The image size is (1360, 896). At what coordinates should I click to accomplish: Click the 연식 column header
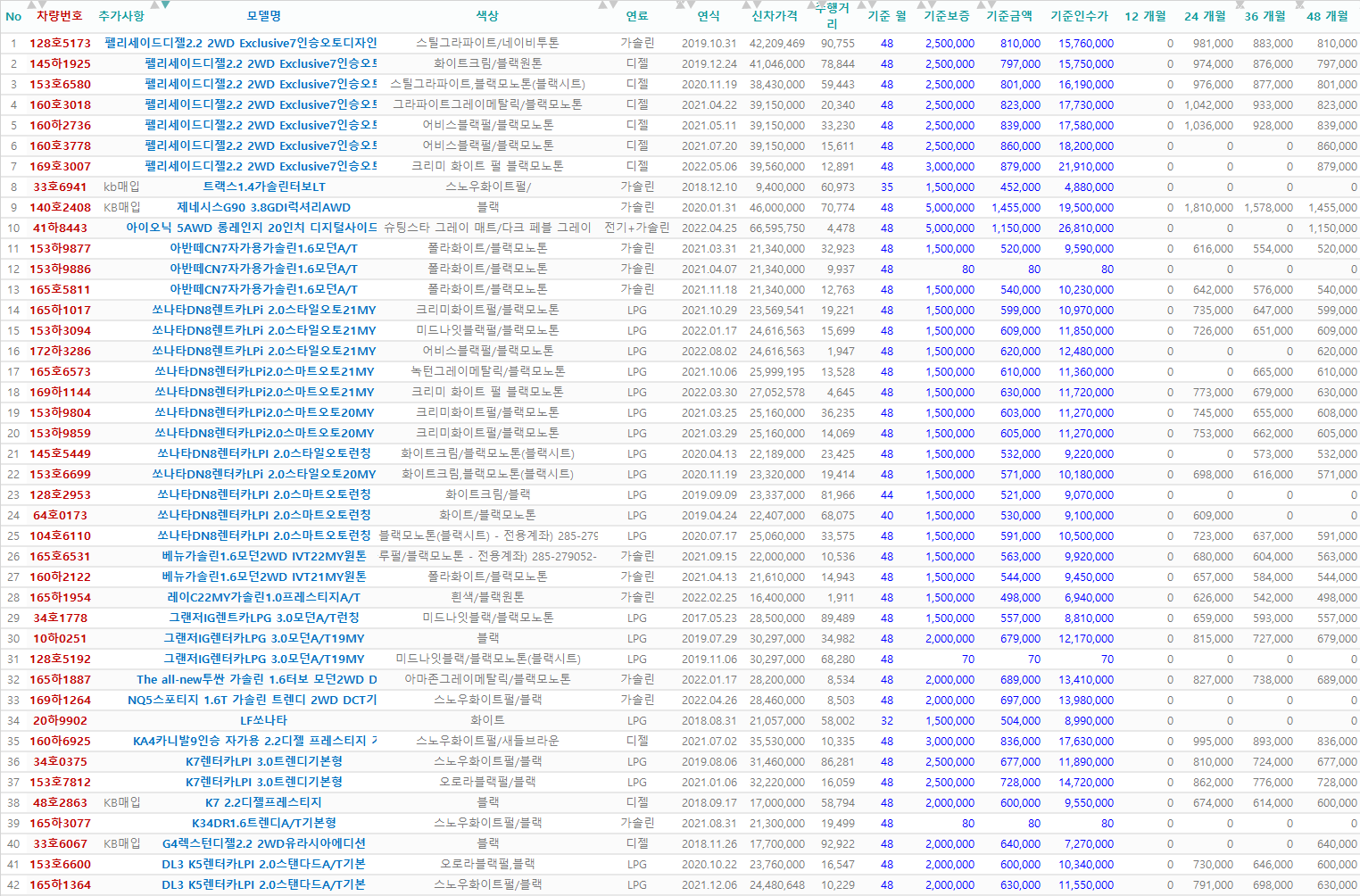(709, 16)
